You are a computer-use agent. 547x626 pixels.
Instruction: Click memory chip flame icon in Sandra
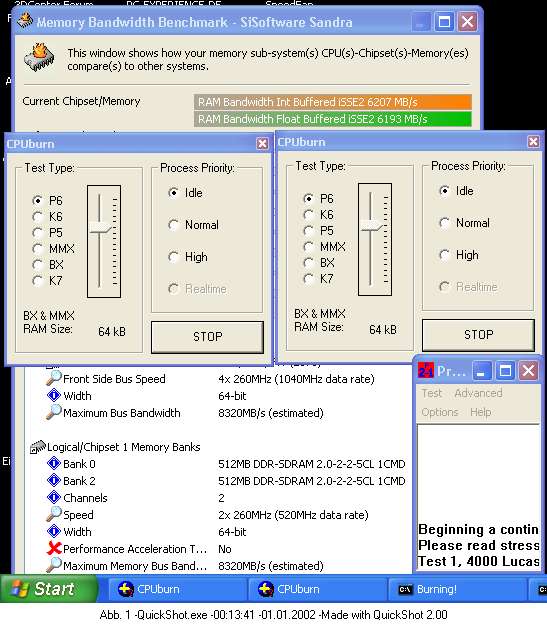(x=39, y=58)
